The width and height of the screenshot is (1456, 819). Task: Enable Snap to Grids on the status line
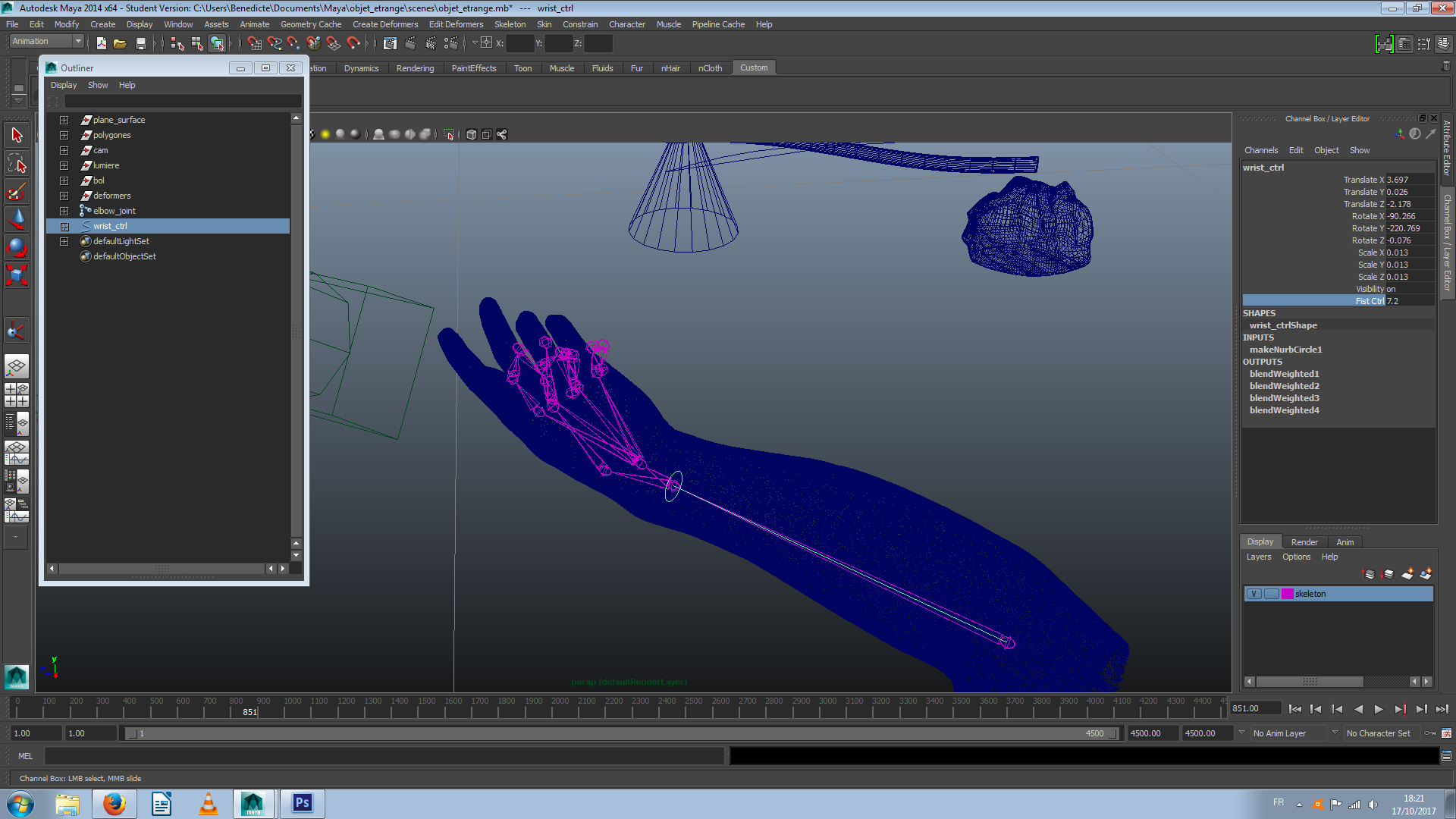tap(256, 43)
